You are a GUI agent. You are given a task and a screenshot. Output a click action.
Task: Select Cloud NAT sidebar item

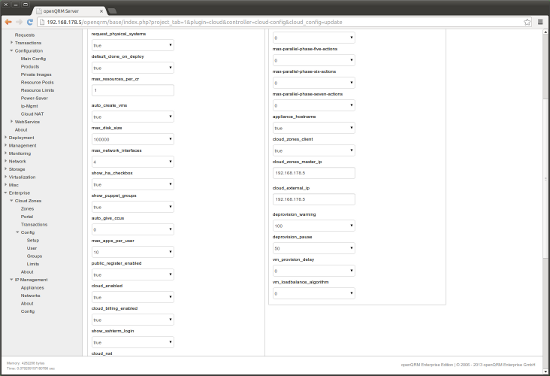pyautogui.click(x=32, y=114)
